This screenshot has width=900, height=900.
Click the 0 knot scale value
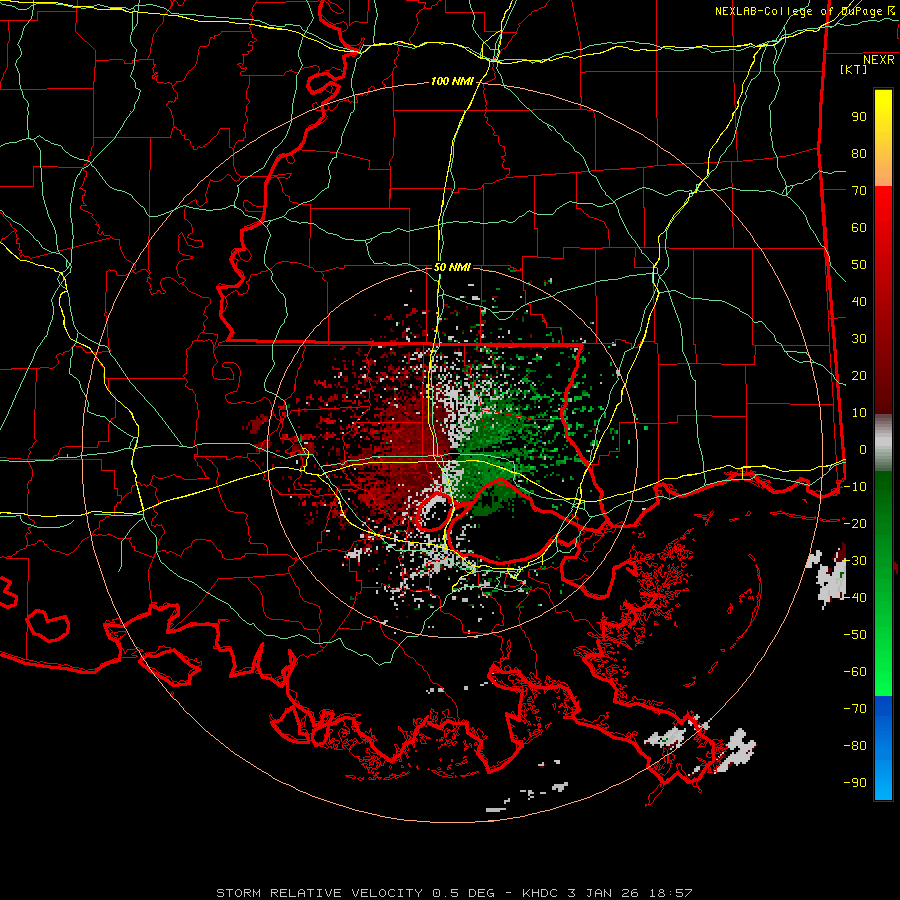pos(863,450)
